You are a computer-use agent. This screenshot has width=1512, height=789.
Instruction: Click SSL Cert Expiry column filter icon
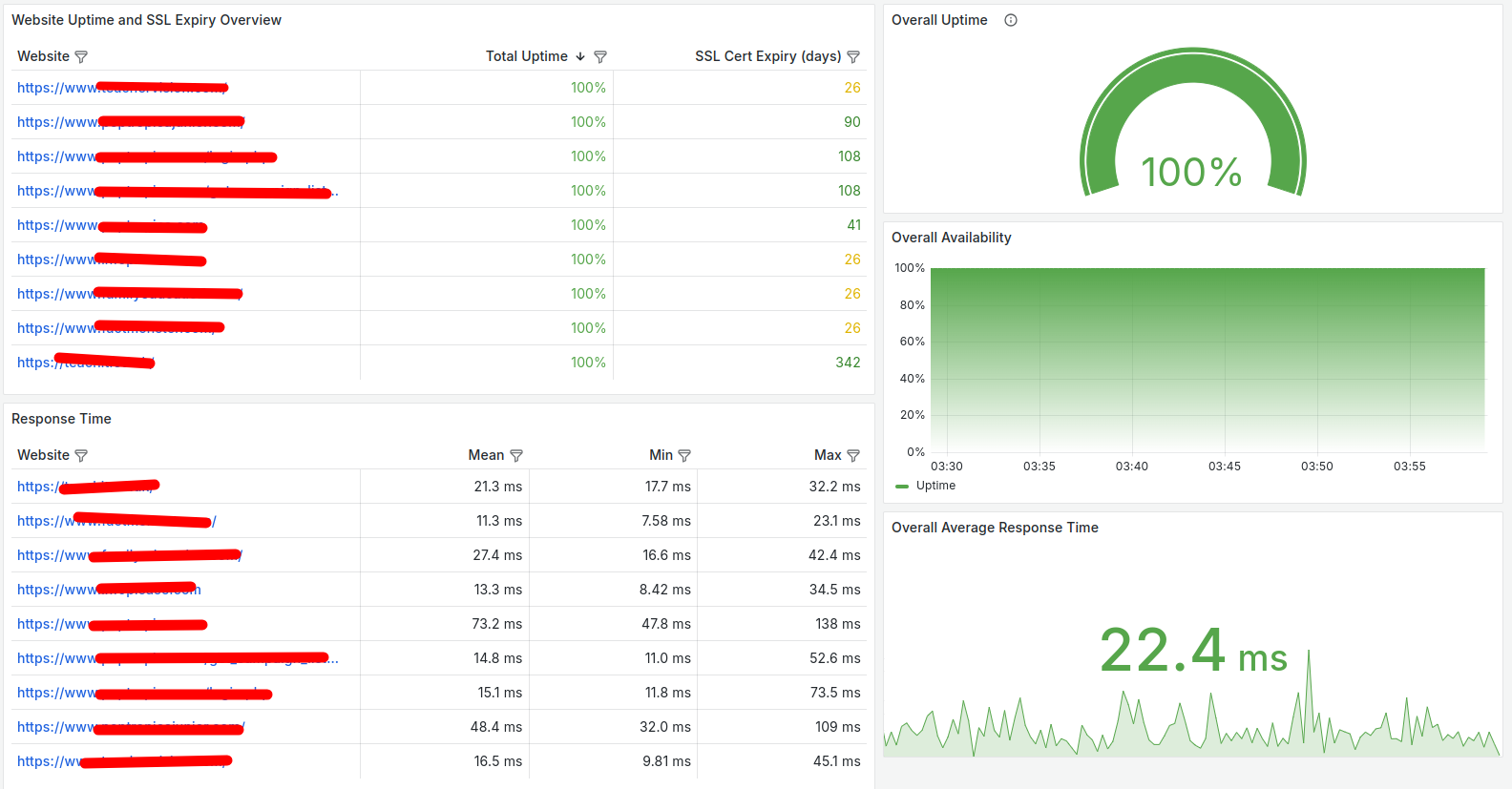(x=853, y=57)
